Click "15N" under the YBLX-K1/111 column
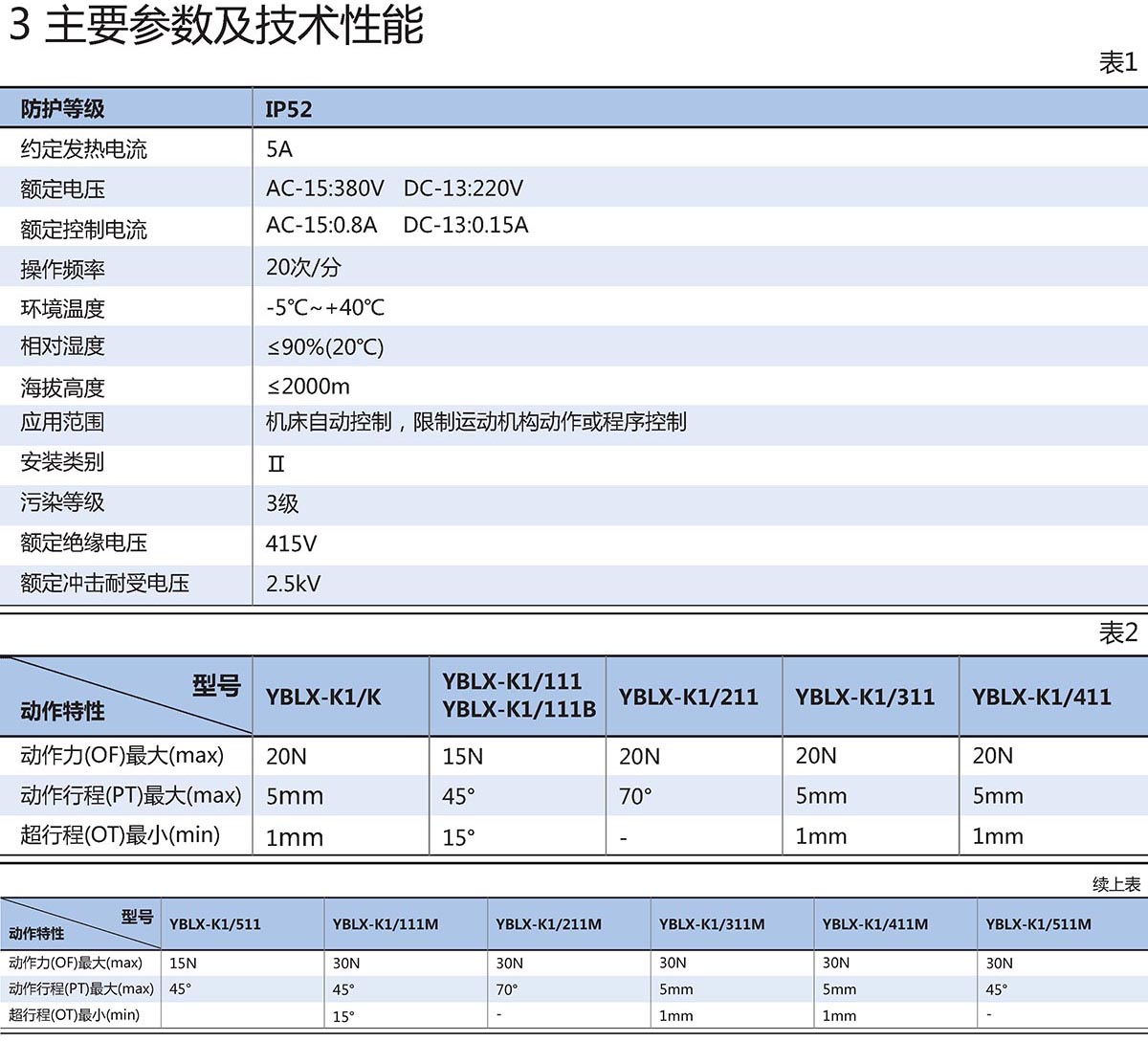The height and width of the screenshot is (1042, 1148). [x=462, y=757]
